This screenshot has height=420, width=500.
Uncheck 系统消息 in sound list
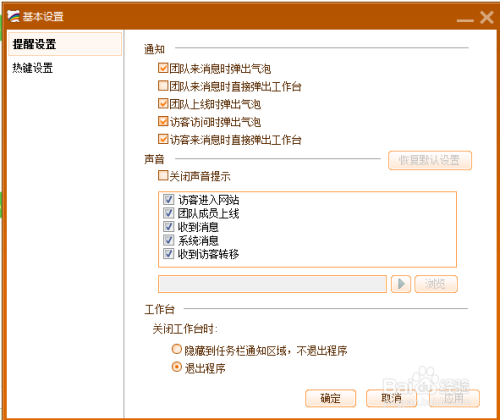(x=168, y=240)
